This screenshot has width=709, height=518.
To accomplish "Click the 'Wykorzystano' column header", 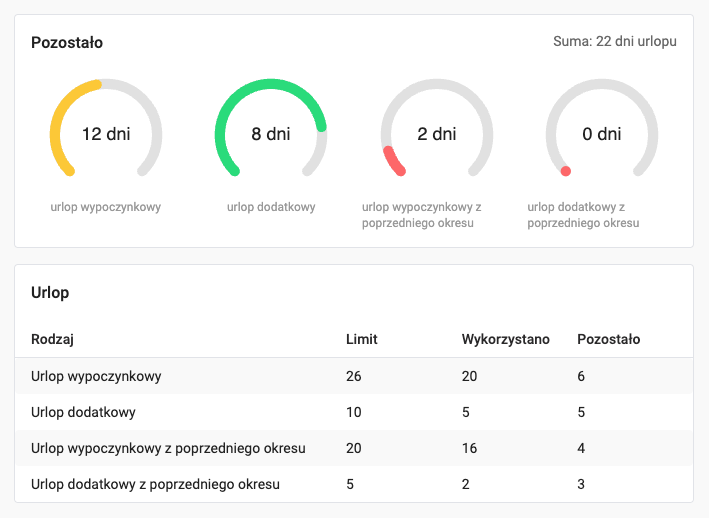I will coord(505,339).
